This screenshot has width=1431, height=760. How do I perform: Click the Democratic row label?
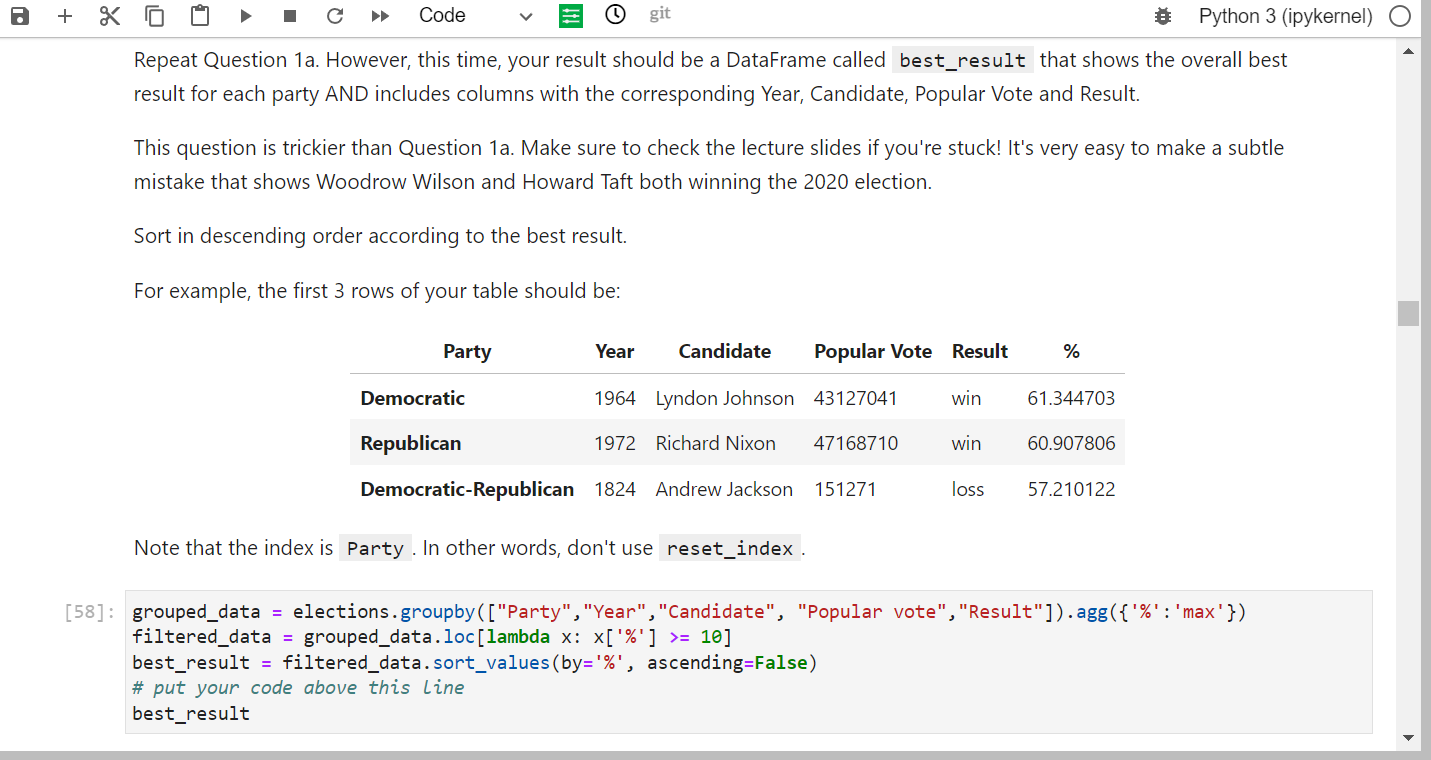[x=412, y=398]
